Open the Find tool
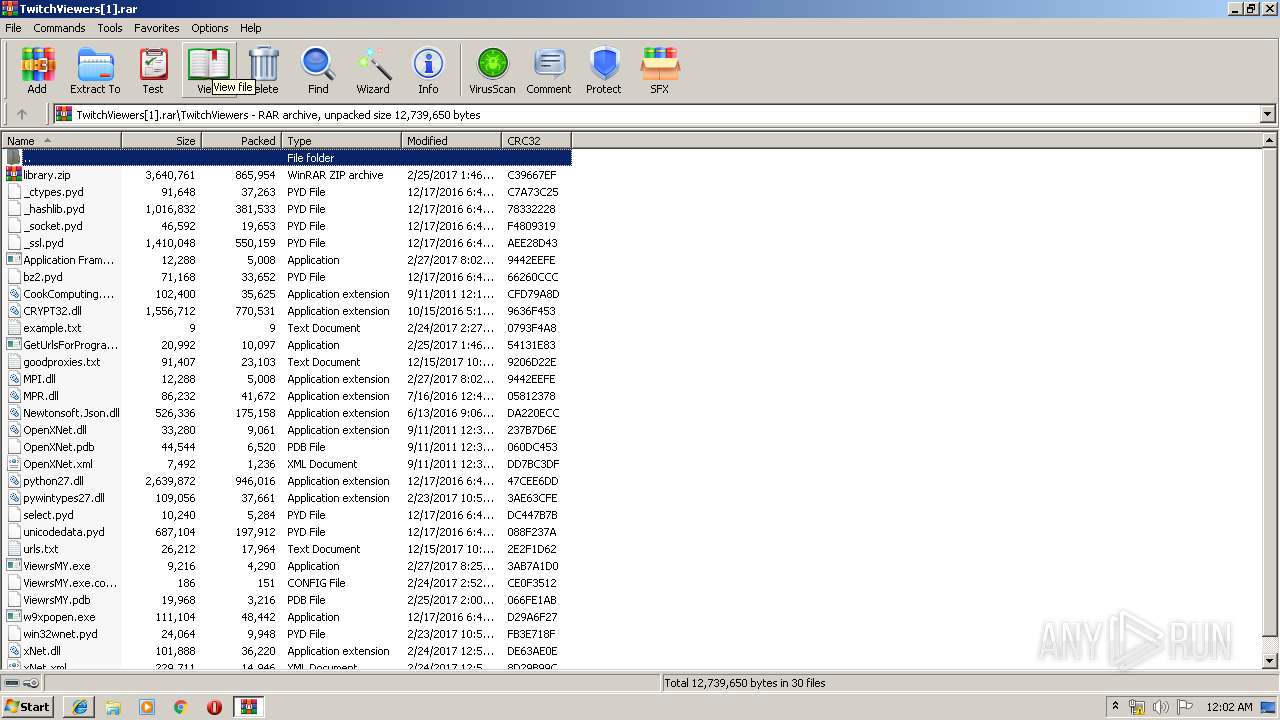 [318, 70]
